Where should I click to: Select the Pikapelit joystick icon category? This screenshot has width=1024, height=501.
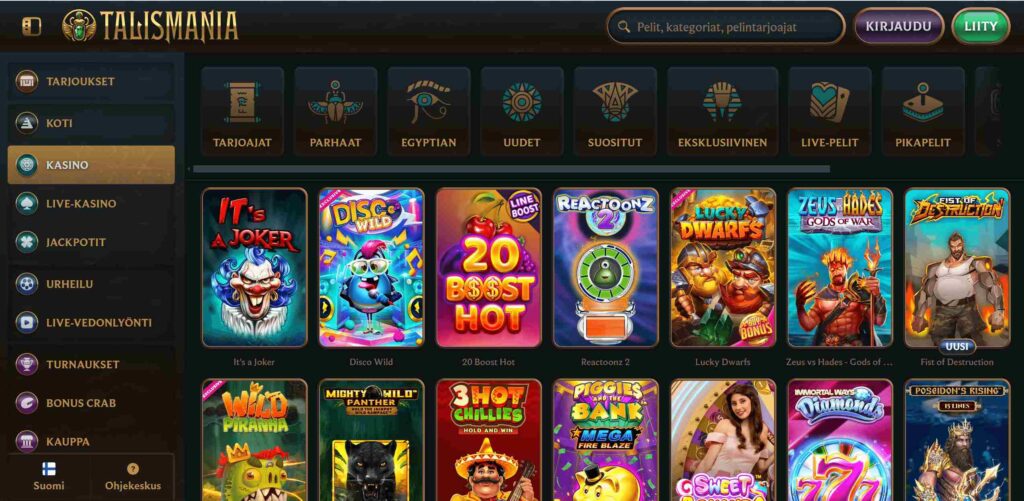[923, 112]
